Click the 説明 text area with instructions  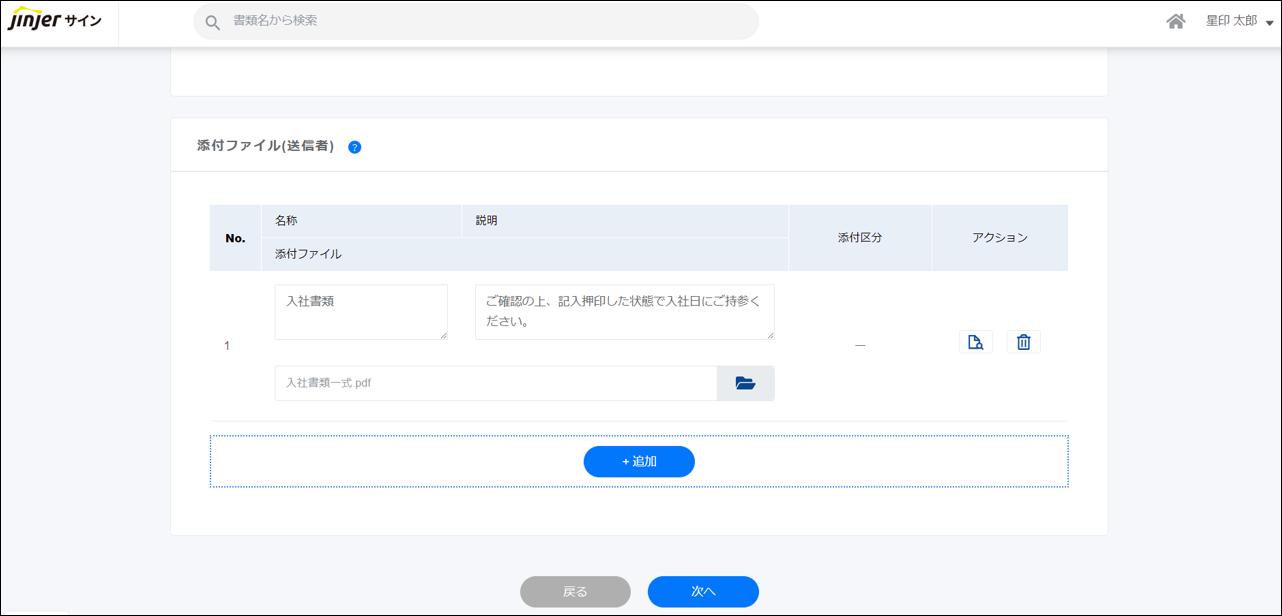pos(624,311)
